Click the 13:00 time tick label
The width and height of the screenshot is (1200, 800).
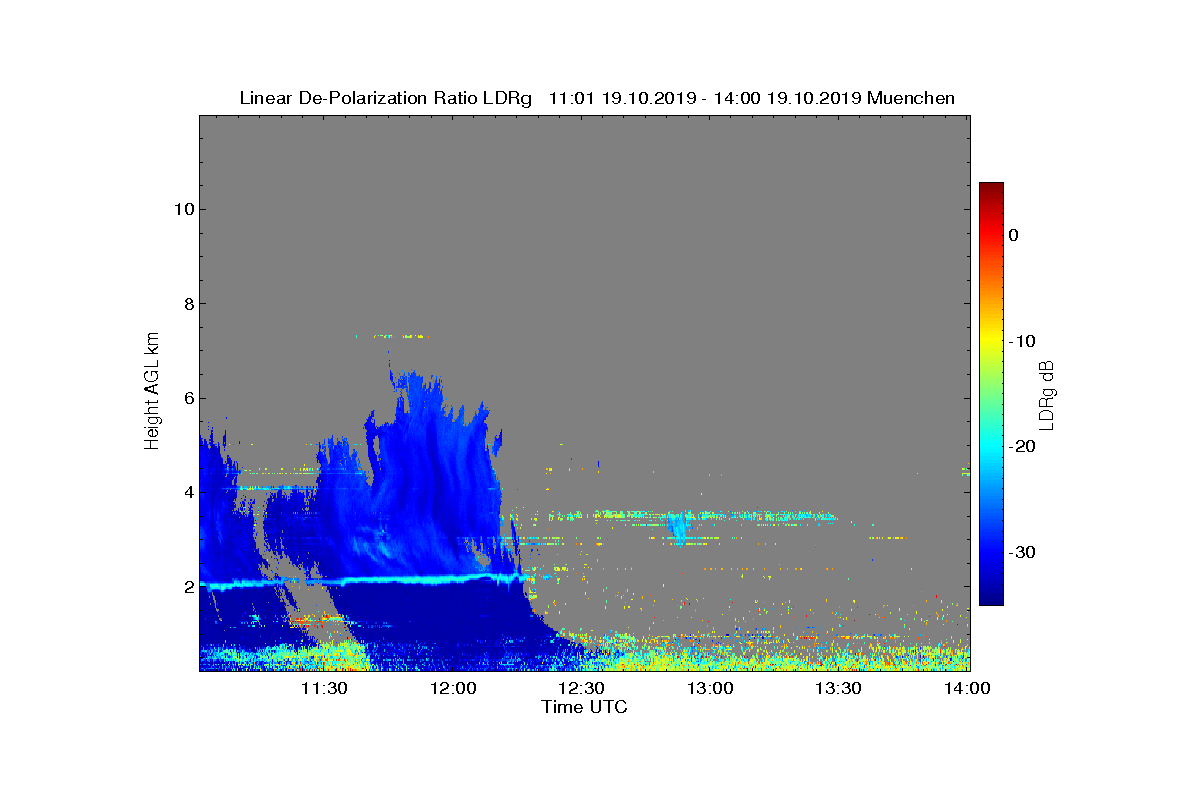[710, 689]
